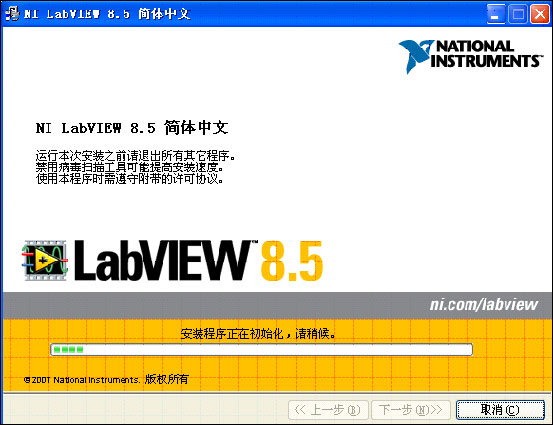This screenshot has width=553, height=425.
Task: Click the National Instruments eagle logo
Action: tap(415, 56)
